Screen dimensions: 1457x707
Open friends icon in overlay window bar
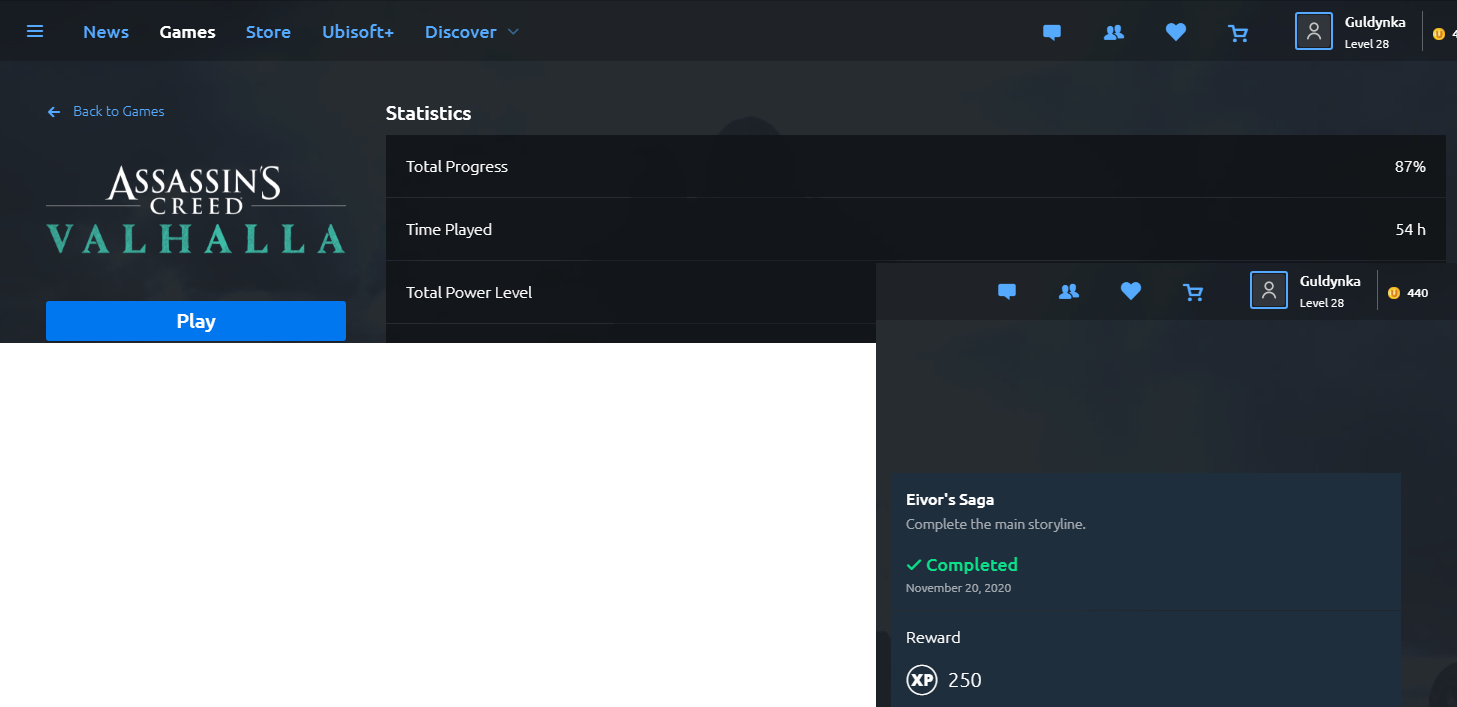[x=1069, y=292]
